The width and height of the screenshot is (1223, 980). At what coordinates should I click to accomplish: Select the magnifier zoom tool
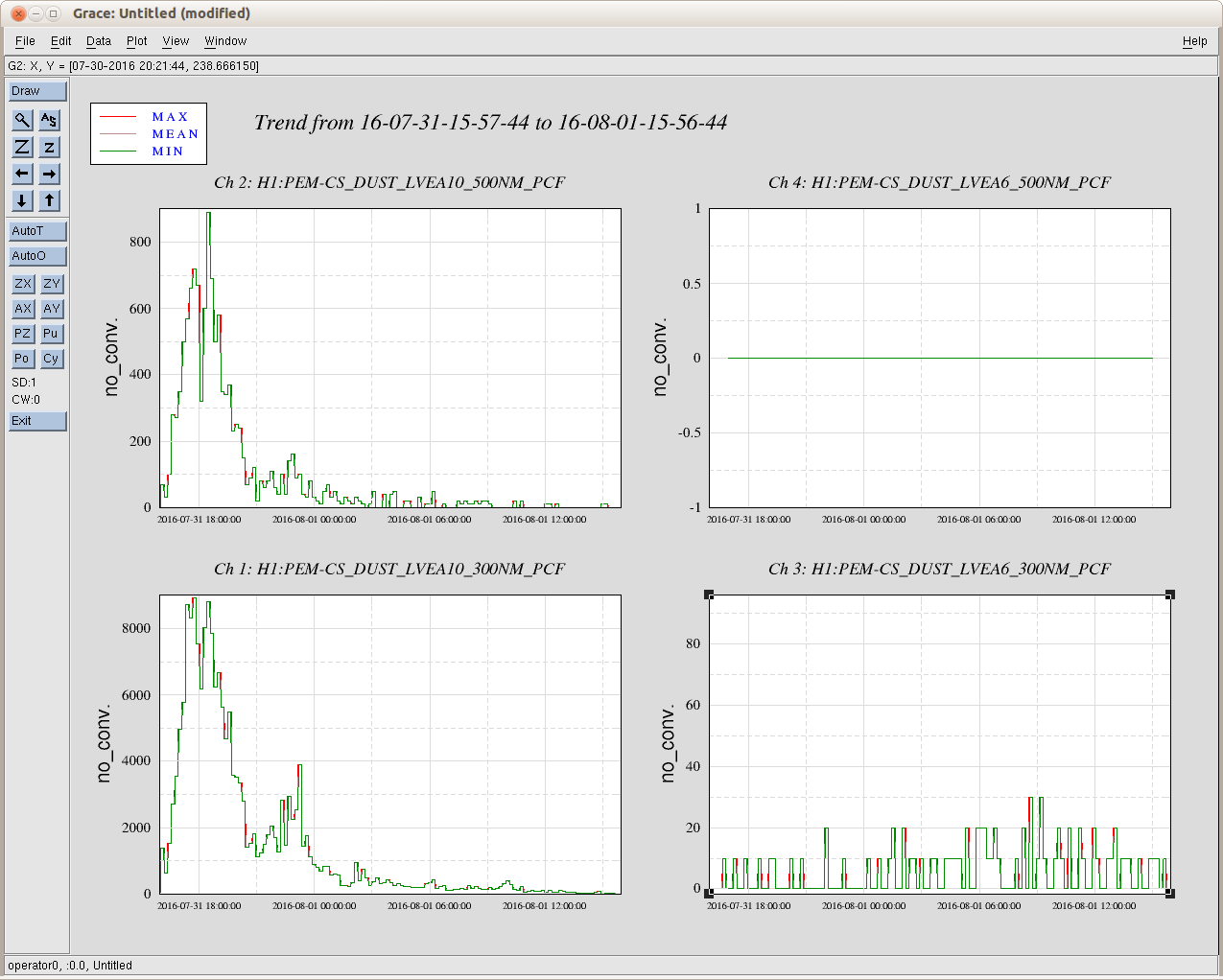click(22, 120)
